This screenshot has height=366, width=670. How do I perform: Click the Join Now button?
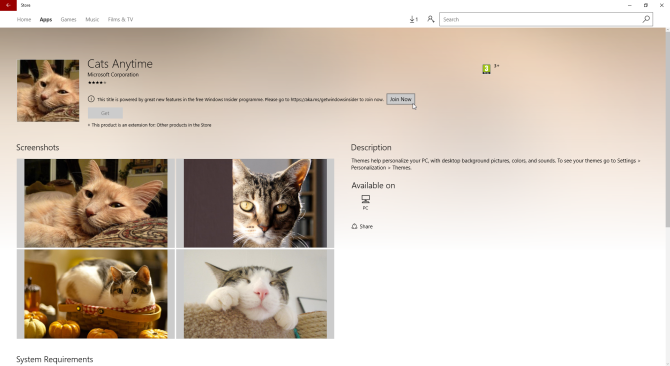(x=400, y=99)
